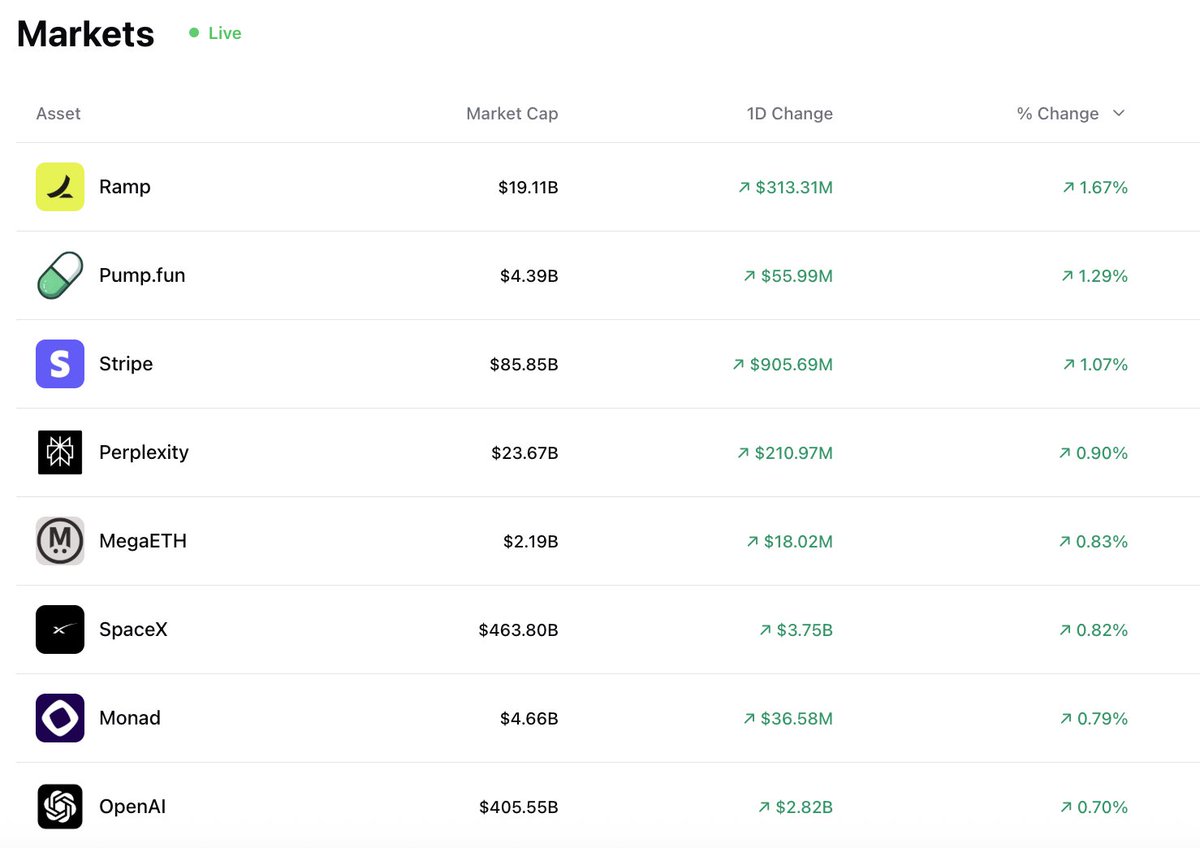Click OpenAI 1D change $2.82B
This screenshot has height=848, width=1200.
(x=796, y=807)
